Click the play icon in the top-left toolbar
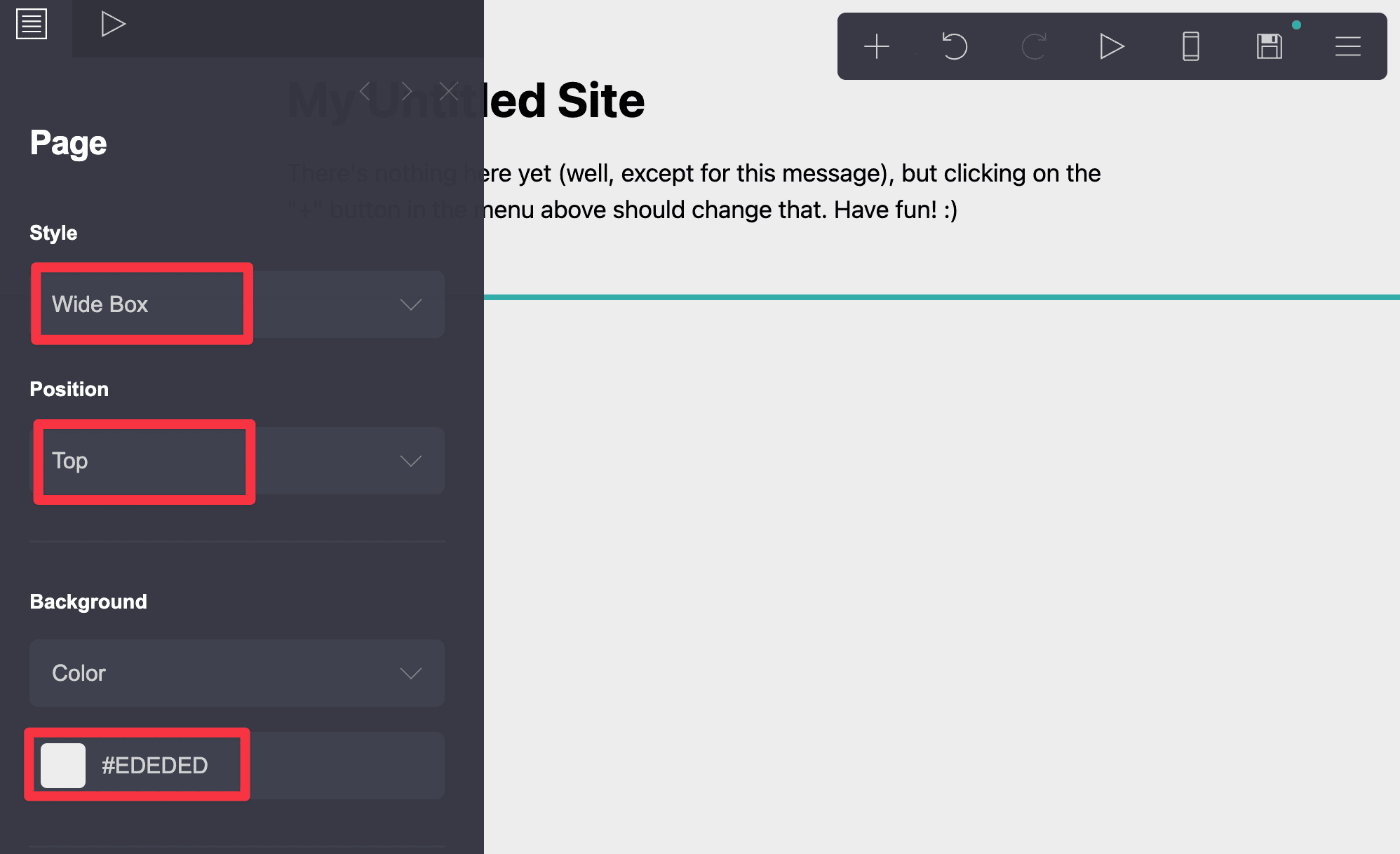 click(x=112, y=23)
